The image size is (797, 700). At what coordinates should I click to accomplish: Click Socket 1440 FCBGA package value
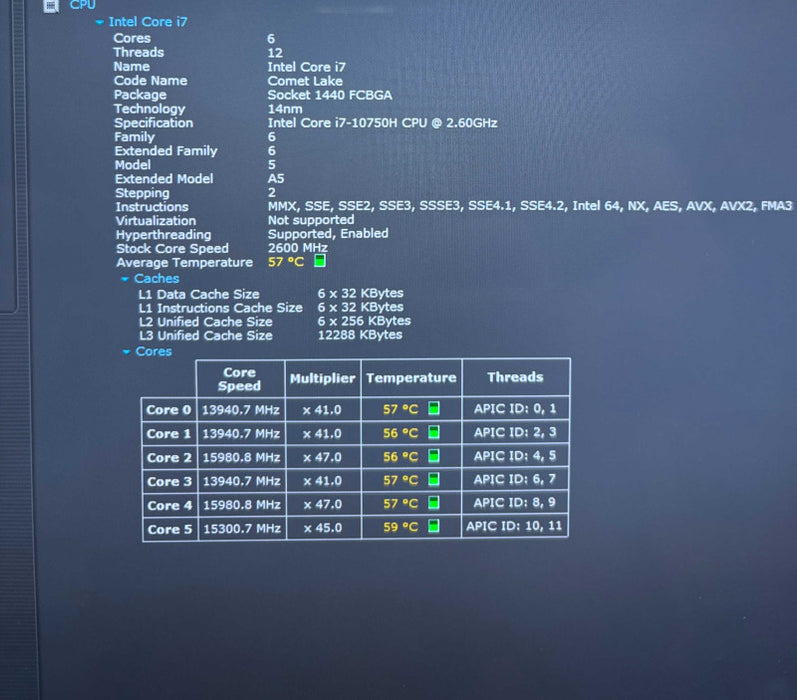330,95
